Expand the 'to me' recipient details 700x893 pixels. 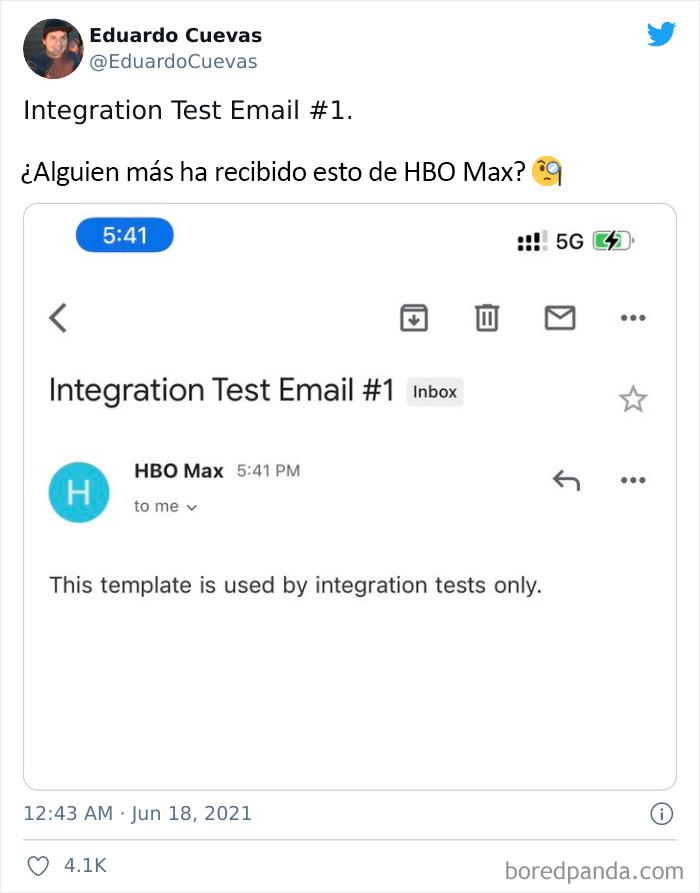(165, 506)
